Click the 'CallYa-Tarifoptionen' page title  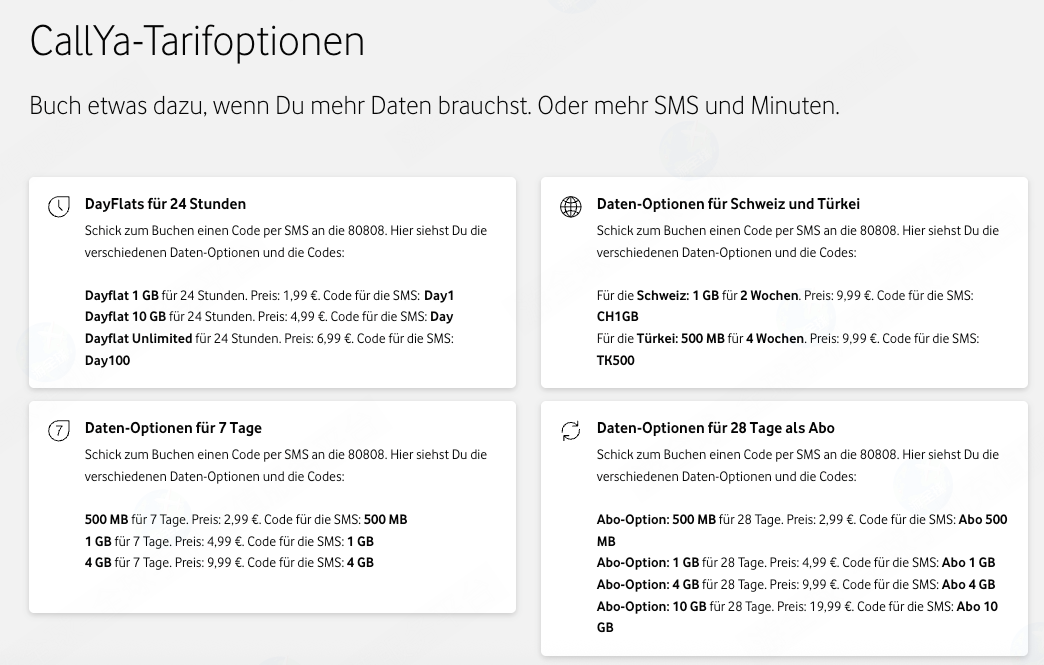(197, 41)
